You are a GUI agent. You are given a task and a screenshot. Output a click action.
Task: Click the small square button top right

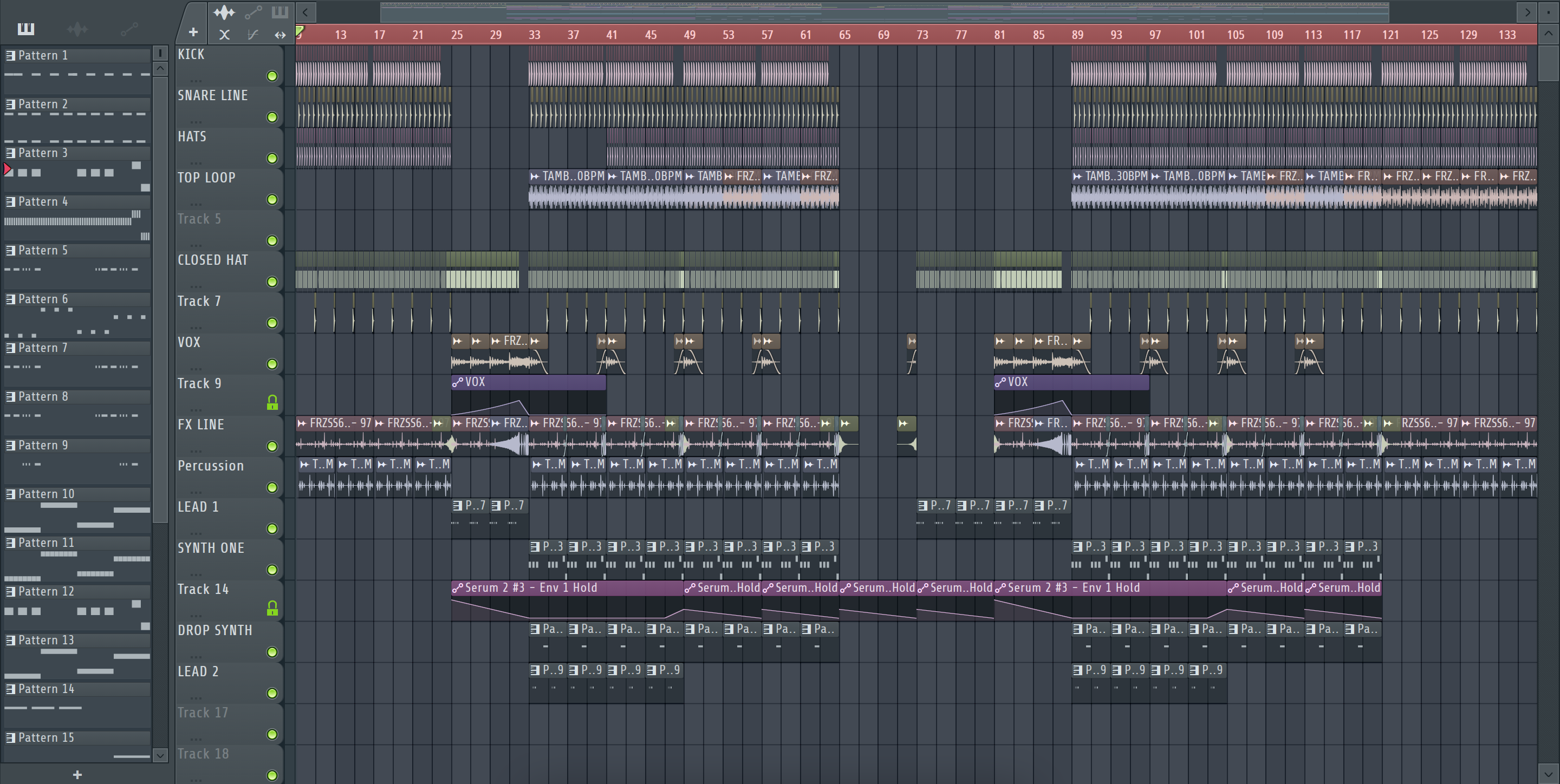coord(1549,11)
